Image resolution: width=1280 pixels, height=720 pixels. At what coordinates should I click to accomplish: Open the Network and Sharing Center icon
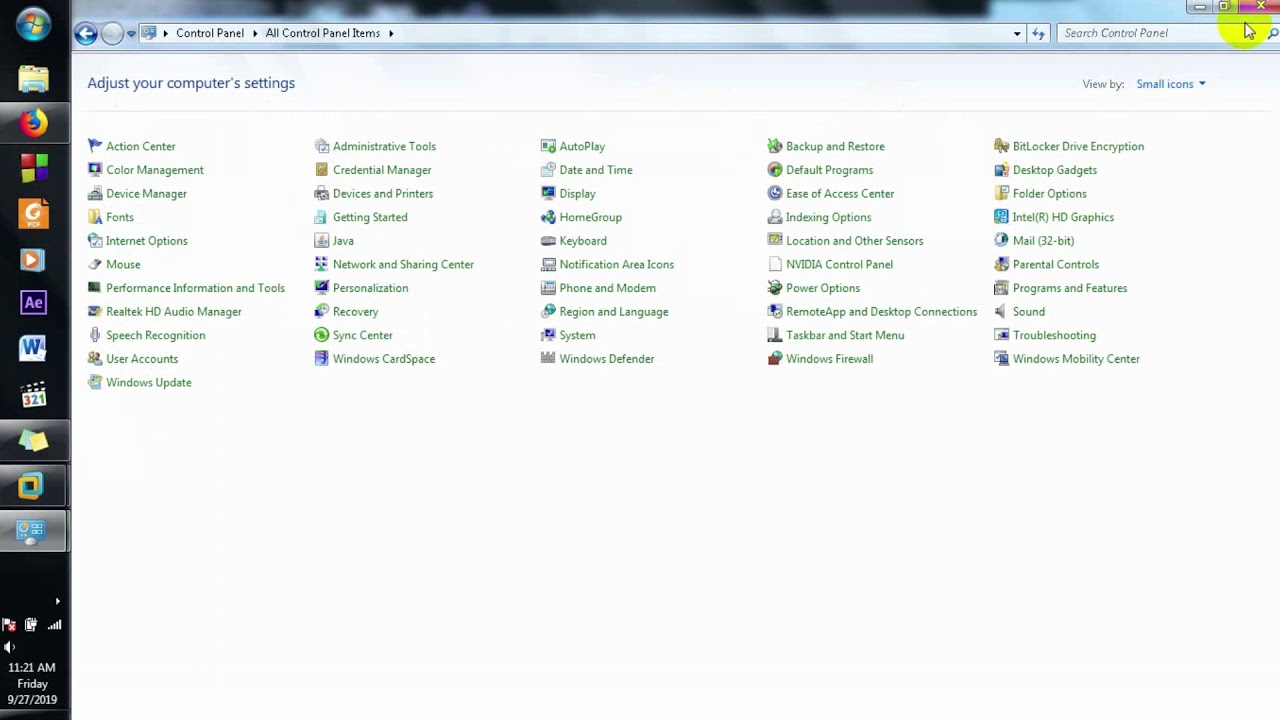coord(321,264)
